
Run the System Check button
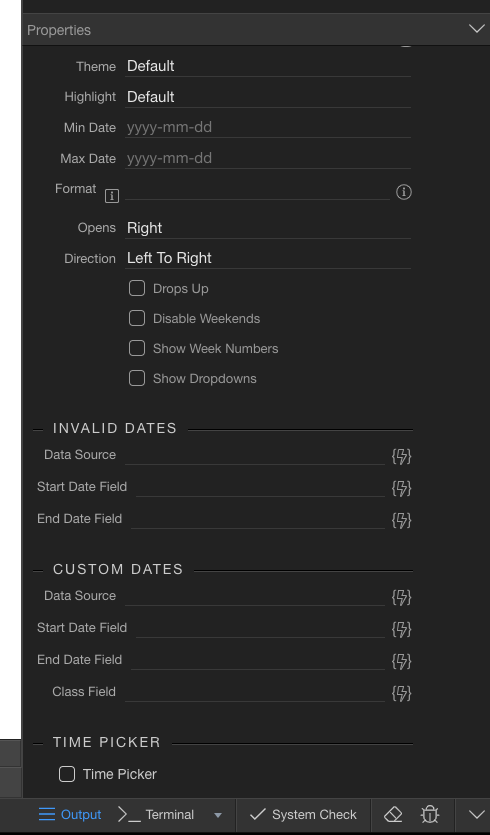click(x=303, y=815)
